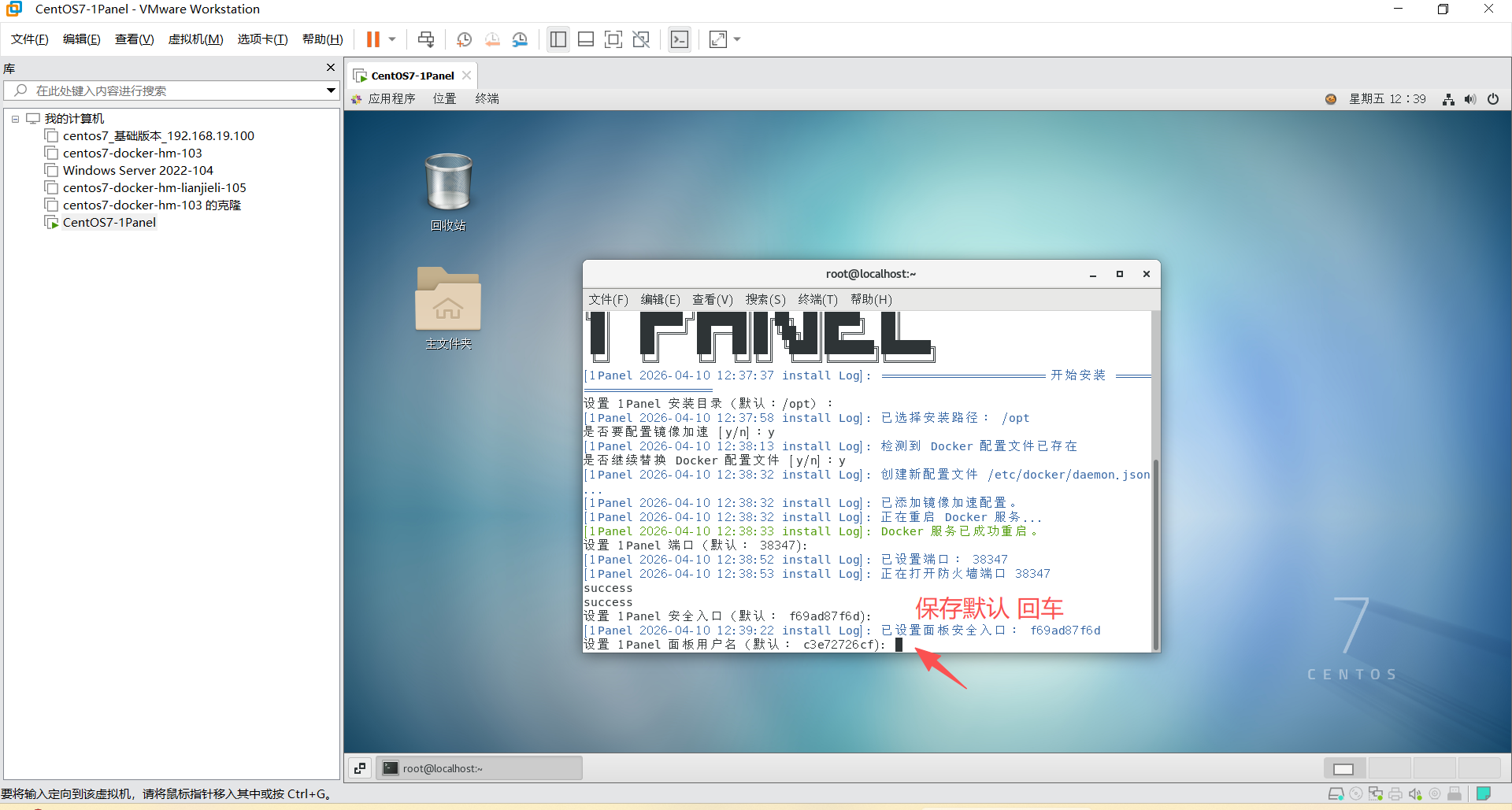Open the 主文件夹 home folder icon
The image size is (1512, 810).
448,308
